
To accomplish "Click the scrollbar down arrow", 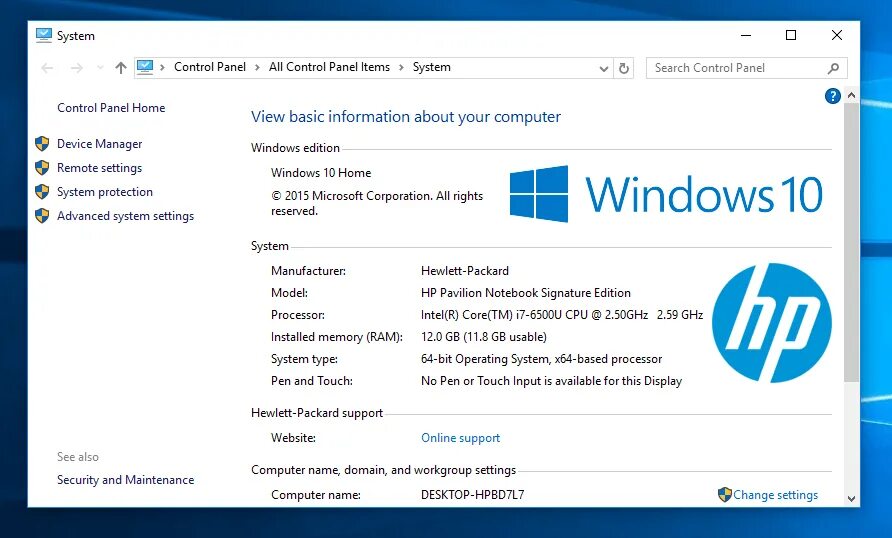I will coord(852,499).
